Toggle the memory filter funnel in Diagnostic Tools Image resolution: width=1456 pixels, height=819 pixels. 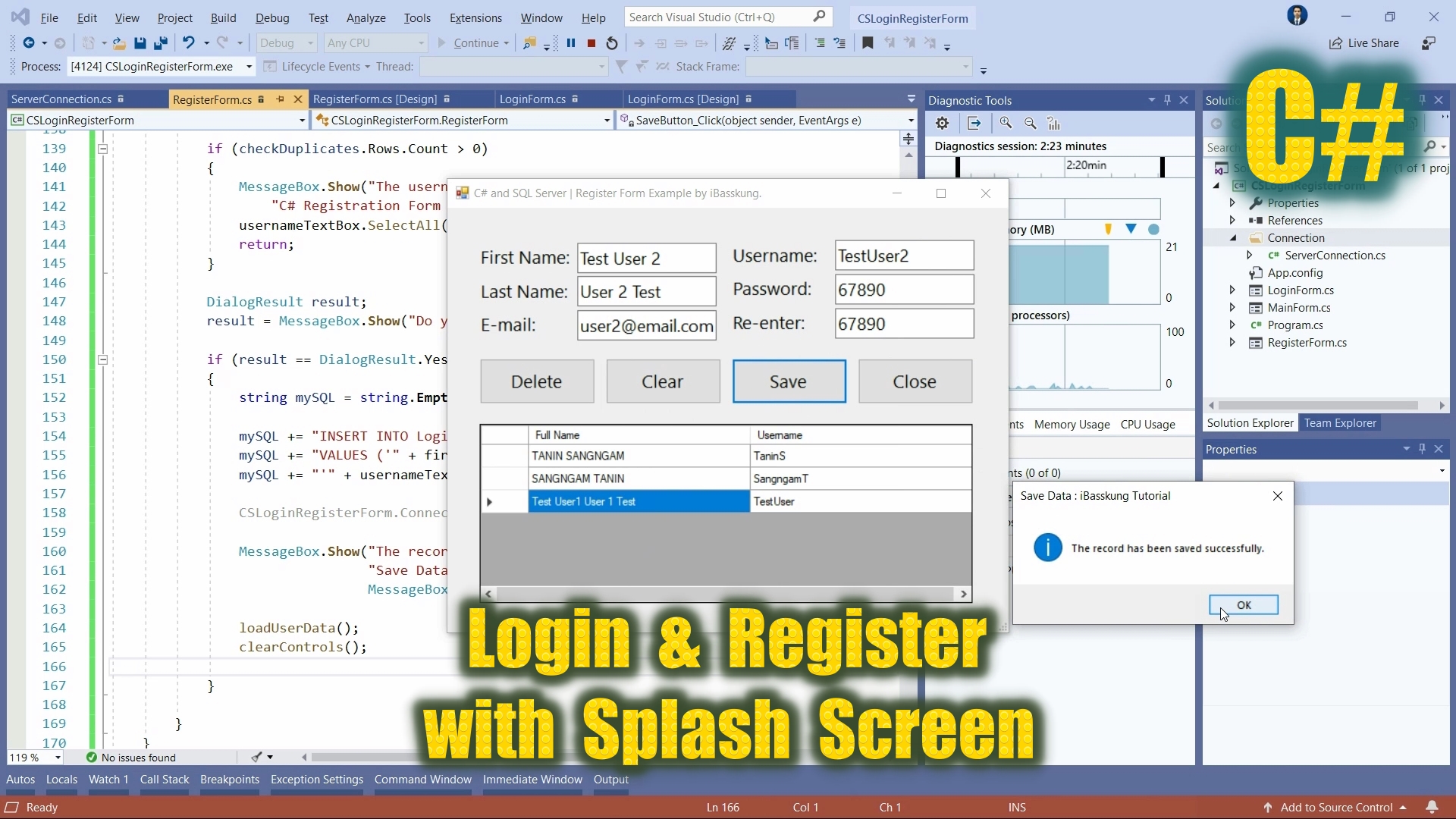point(1108,229)
